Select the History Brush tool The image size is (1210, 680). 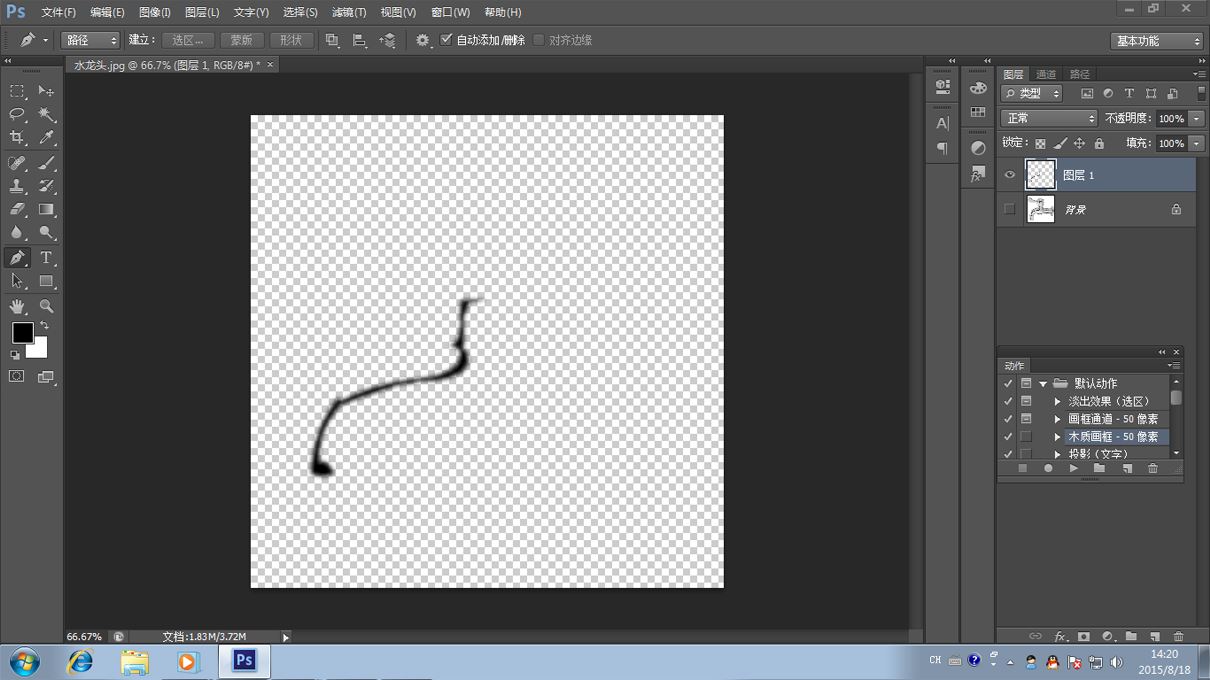(x=46, y=186)
